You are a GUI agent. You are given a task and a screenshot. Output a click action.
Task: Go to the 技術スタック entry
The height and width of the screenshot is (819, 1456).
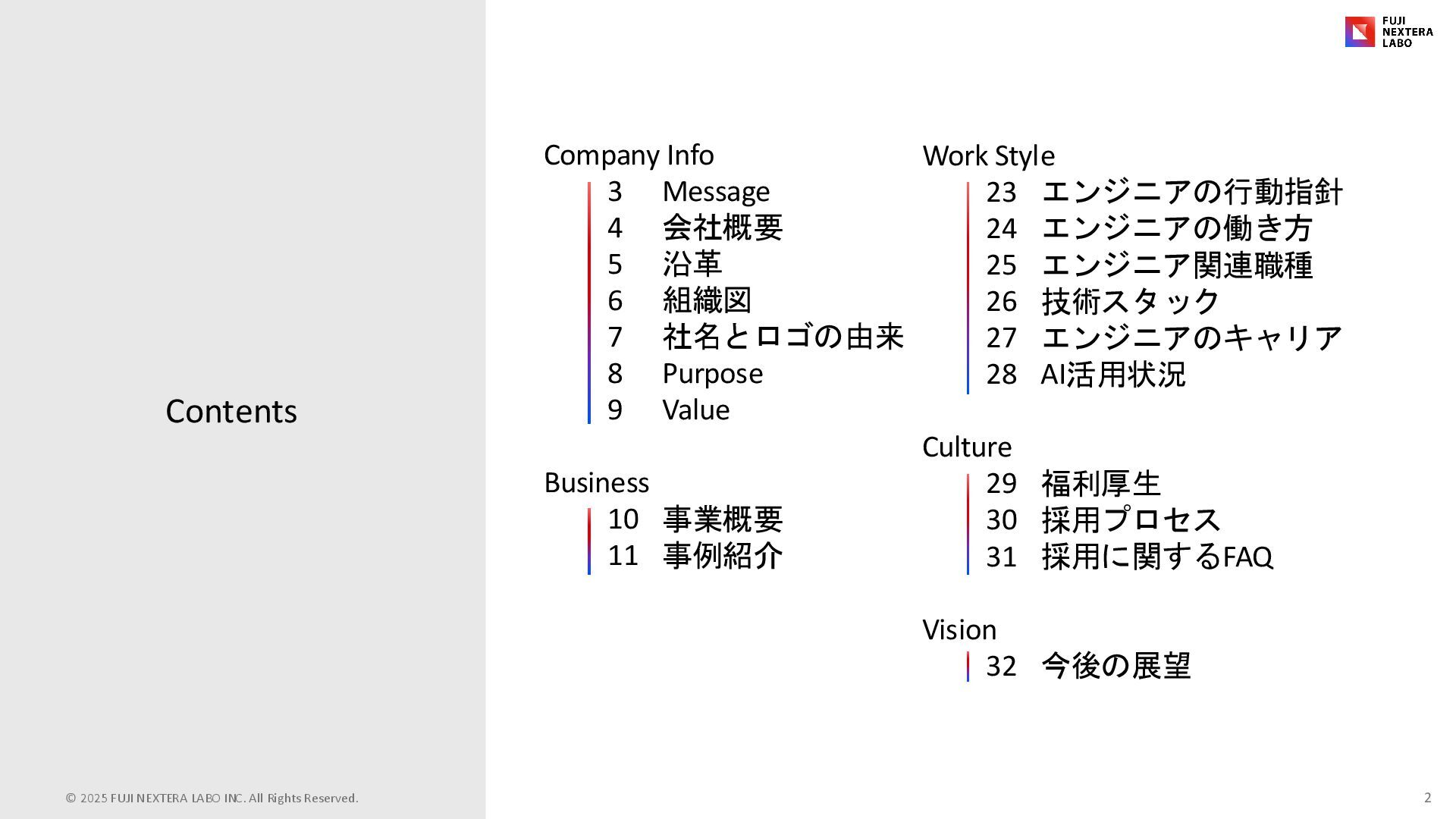[1130, 302]
